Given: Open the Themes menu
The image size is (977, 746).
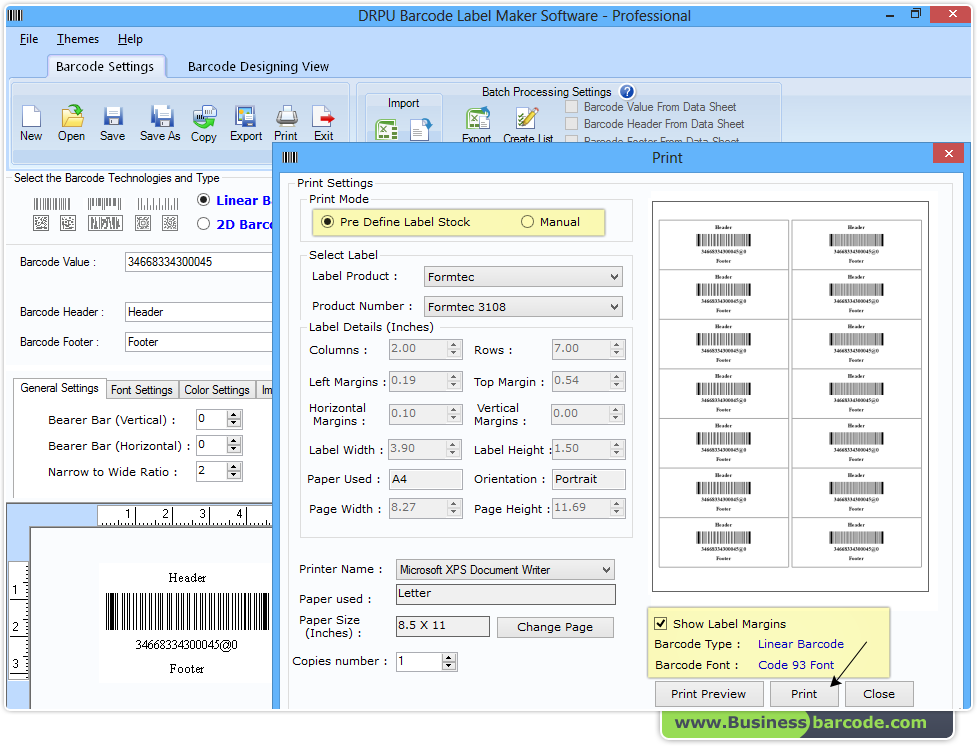Looking at the screenshot, I should point(77,39).
